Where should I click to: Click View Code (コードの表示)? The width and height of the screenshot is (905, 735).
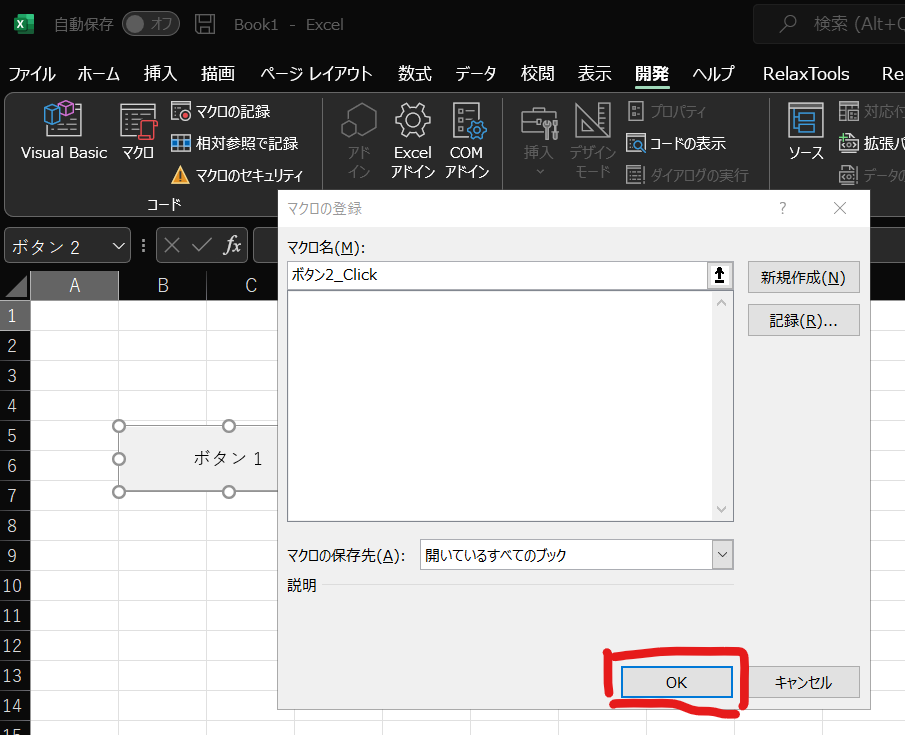(x=676, y=143)
